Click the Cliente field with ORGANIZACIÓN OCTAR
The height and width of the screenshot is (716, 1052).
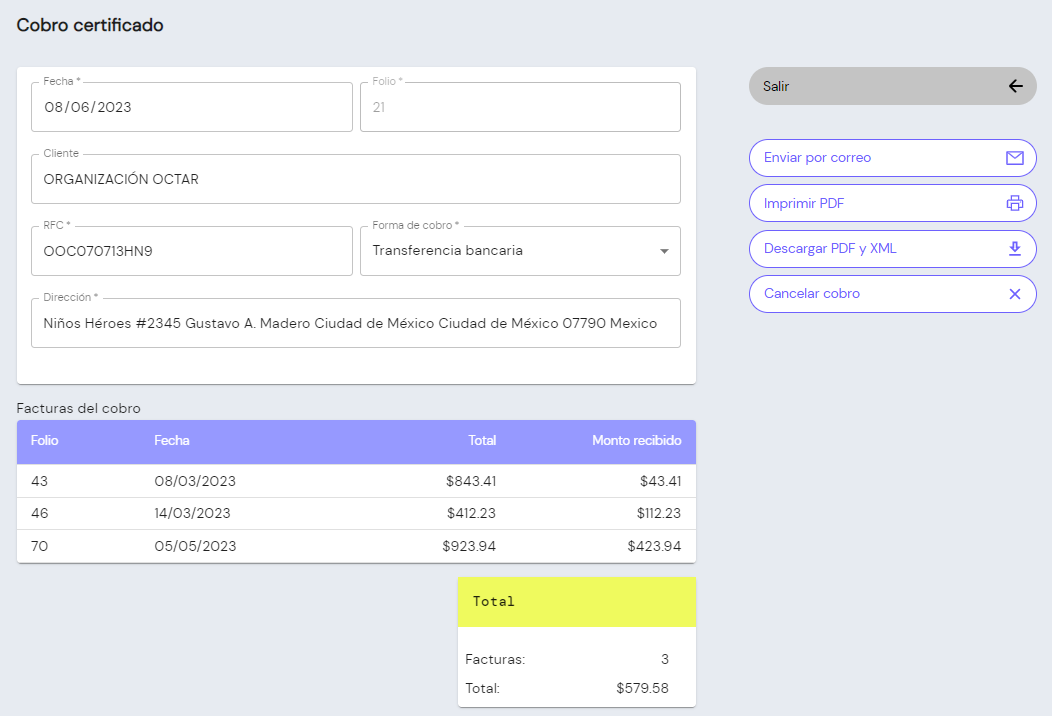point(355,180)
